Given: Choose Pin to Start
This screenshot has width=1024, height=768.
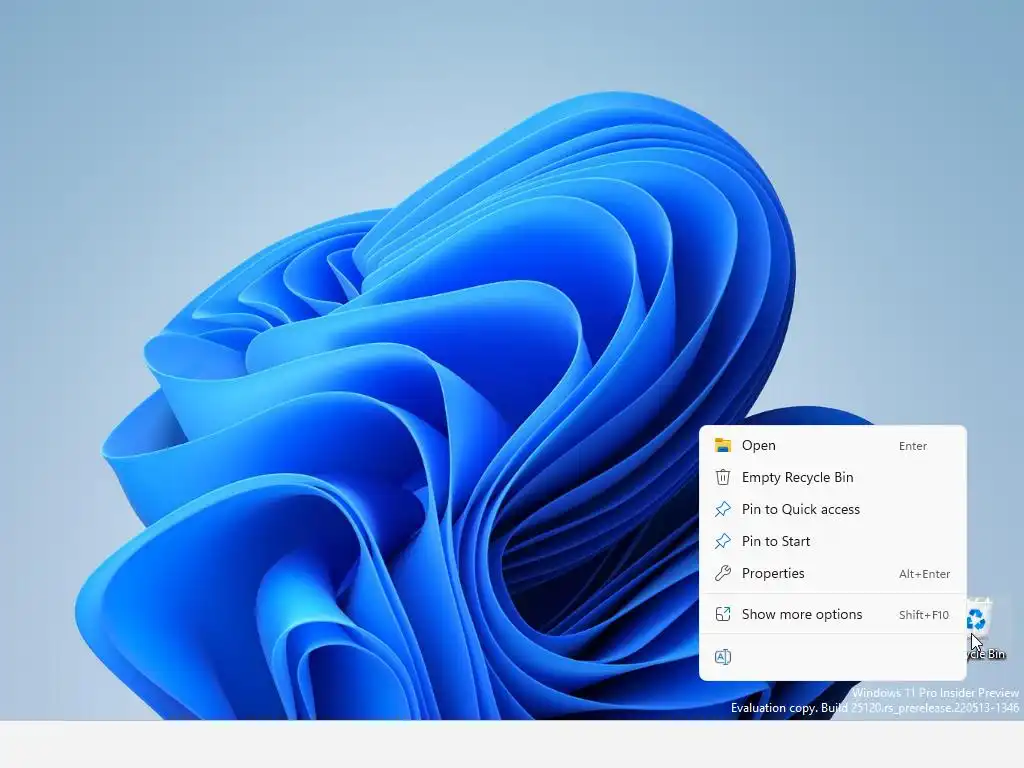Looking at the screenshot, I should pyautogui.click(x=832, y=541).
